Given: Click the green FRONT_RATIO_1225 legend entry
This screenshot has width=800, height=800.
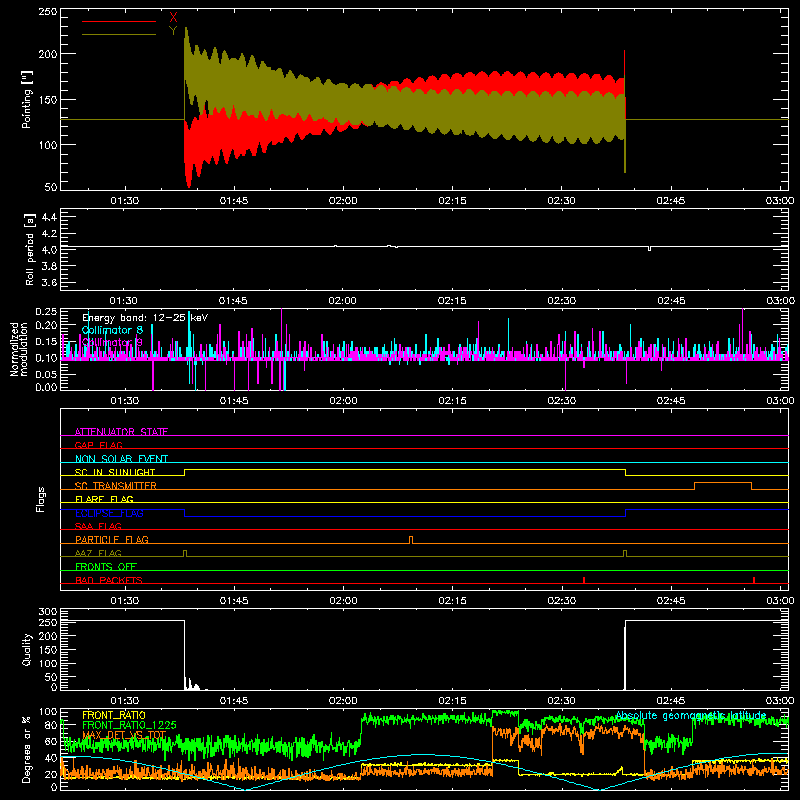Looking at the screenshot, I should coord(129,725).
